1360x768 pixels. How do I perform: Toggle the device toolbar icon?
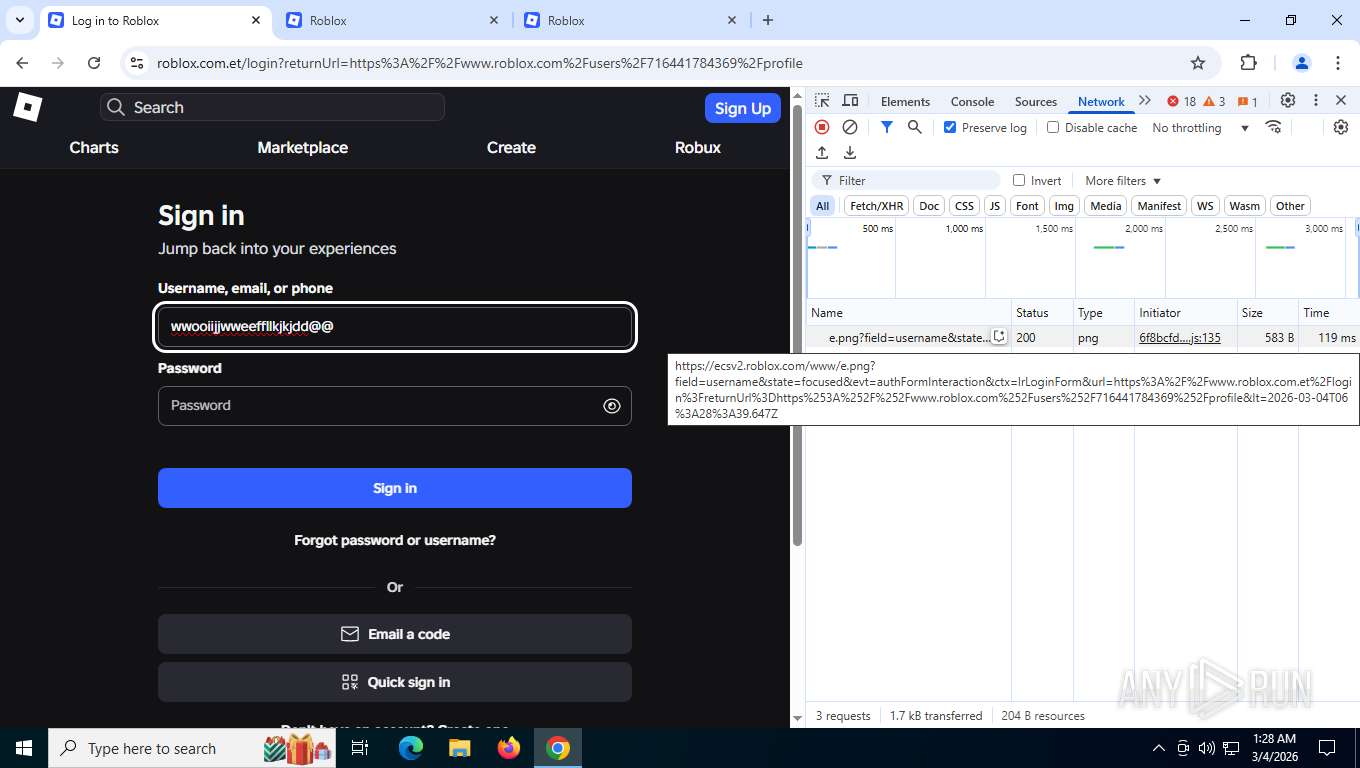click(850, 101)
